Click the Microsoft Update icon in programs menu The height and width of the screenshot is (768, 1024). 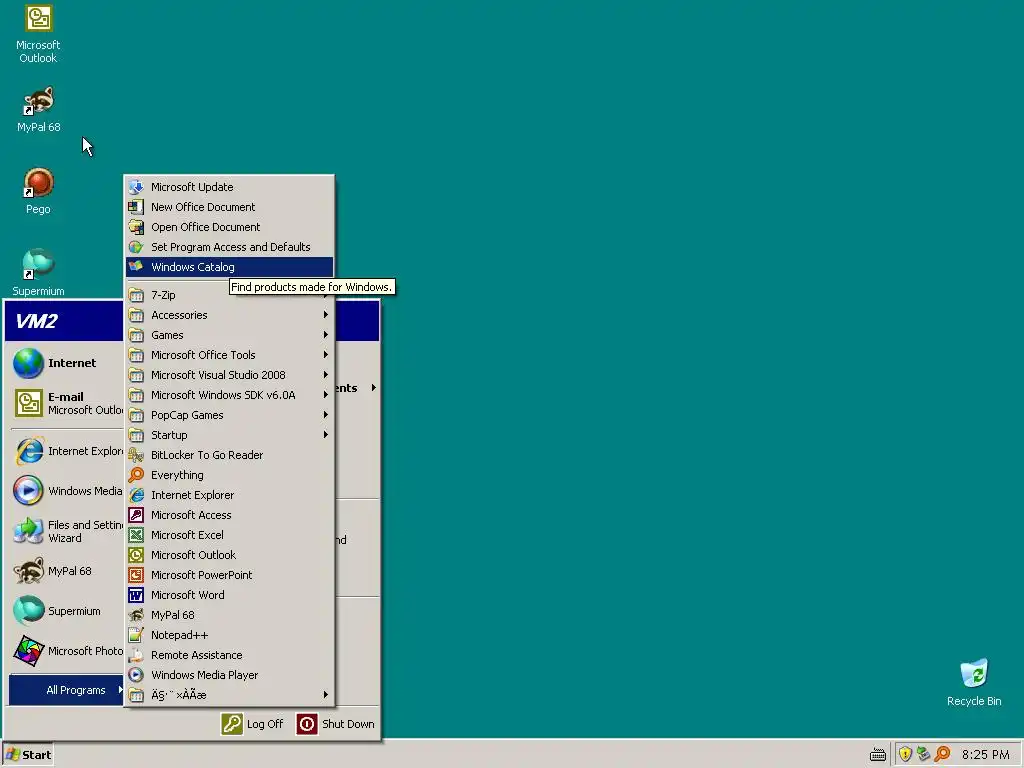tap(136, 187)
